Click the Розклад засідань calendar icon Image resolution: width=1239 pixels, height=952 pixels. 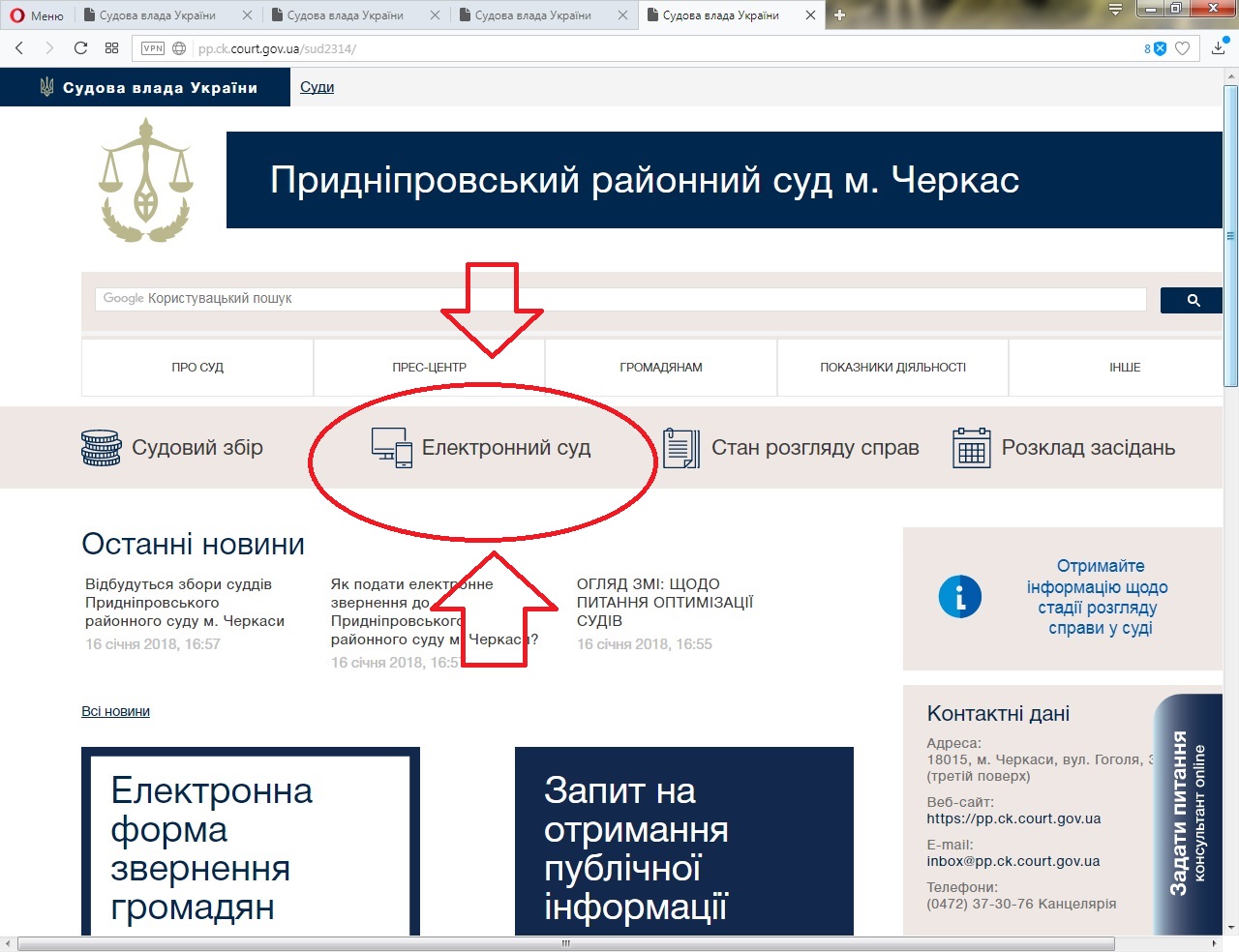click(x=971, y=448)
